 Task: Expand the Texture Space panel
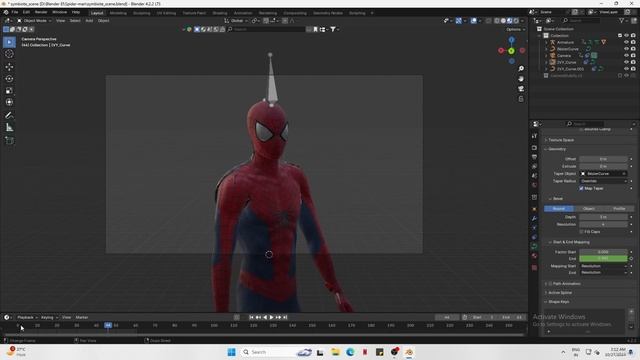click(x=561, y=140)
